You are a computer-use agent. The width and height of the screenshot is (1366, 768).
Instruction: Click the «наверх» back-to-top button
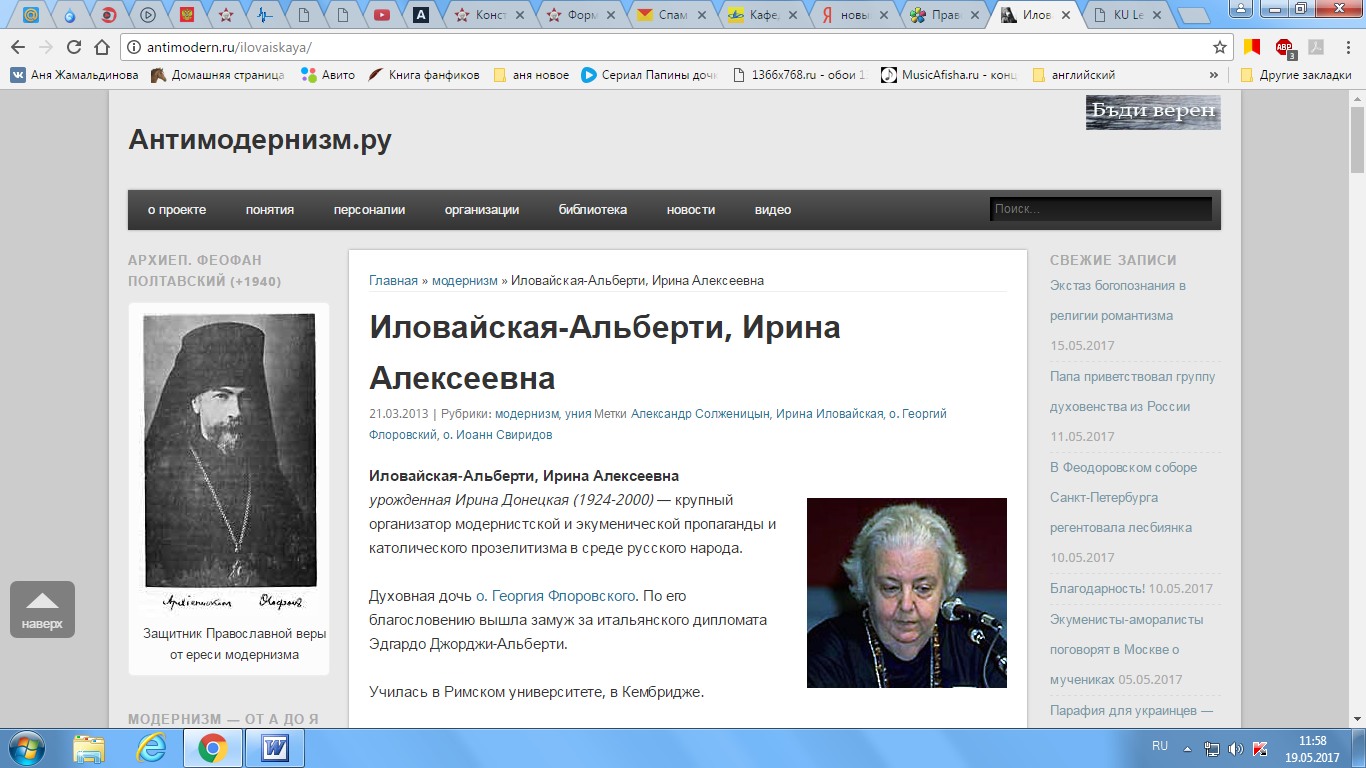43,610
